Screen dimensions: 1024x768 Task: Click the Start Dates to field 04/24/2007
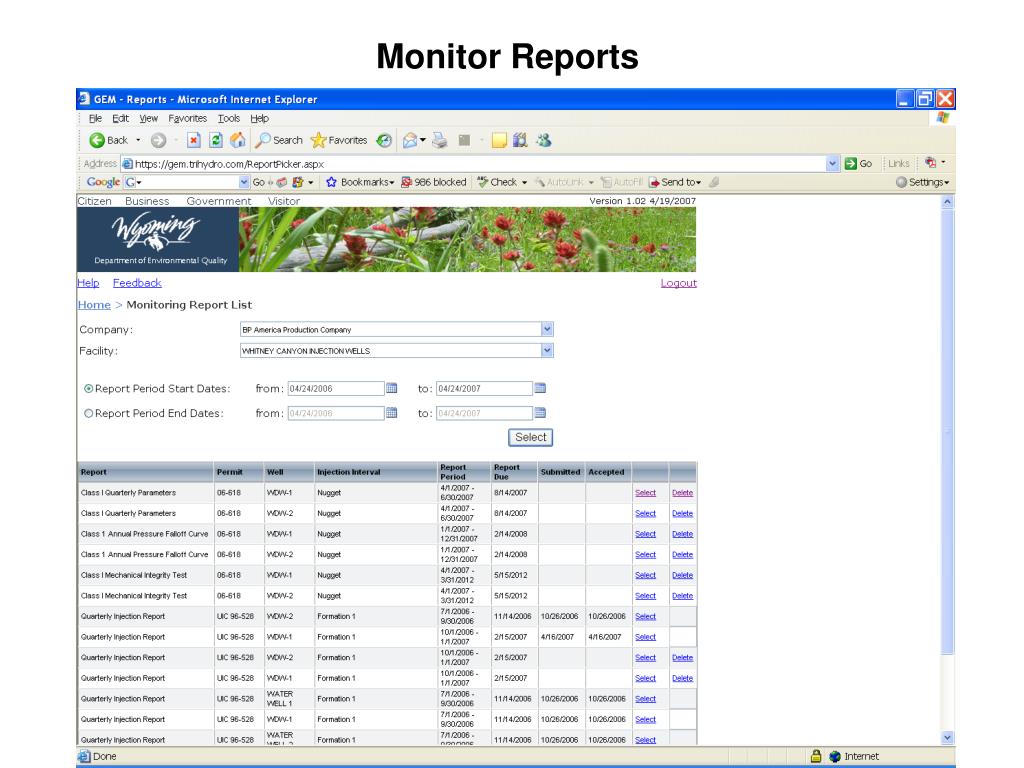click(484, 389)
